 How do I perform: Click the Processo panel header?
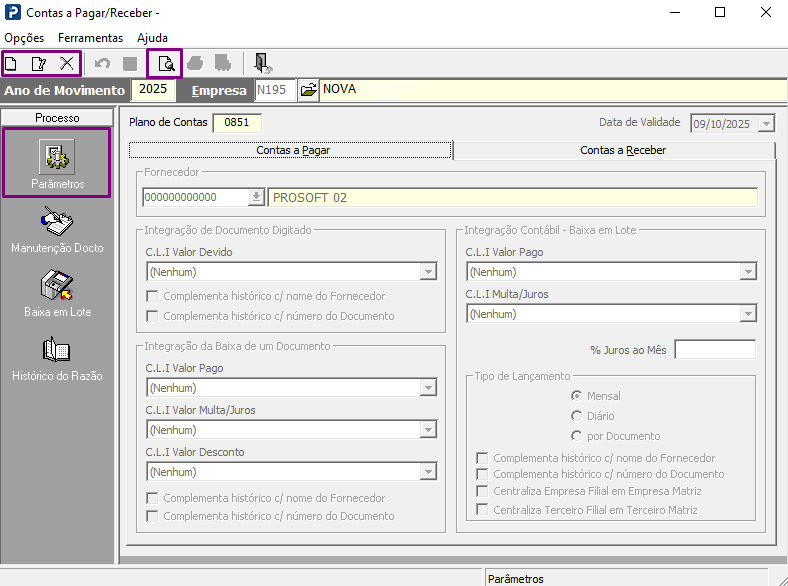coord(57,118)
